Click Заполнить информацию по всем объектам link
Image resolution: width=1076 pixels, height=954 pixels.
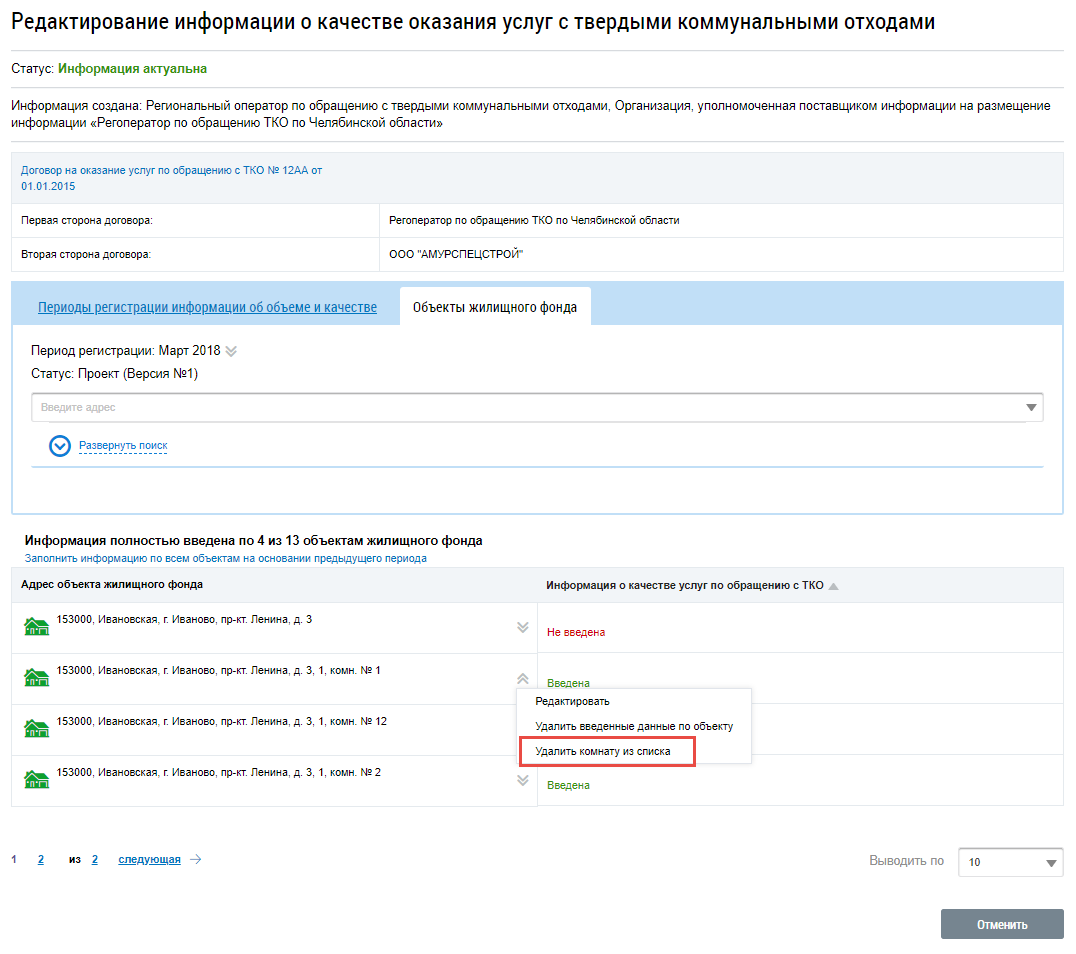point(226,559)
